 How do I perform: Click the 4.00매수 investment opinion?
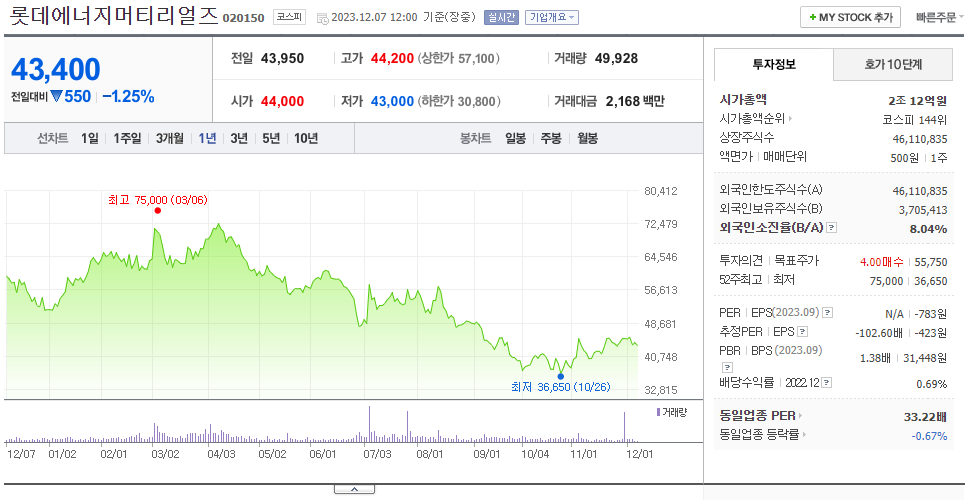tap(882, 262)
